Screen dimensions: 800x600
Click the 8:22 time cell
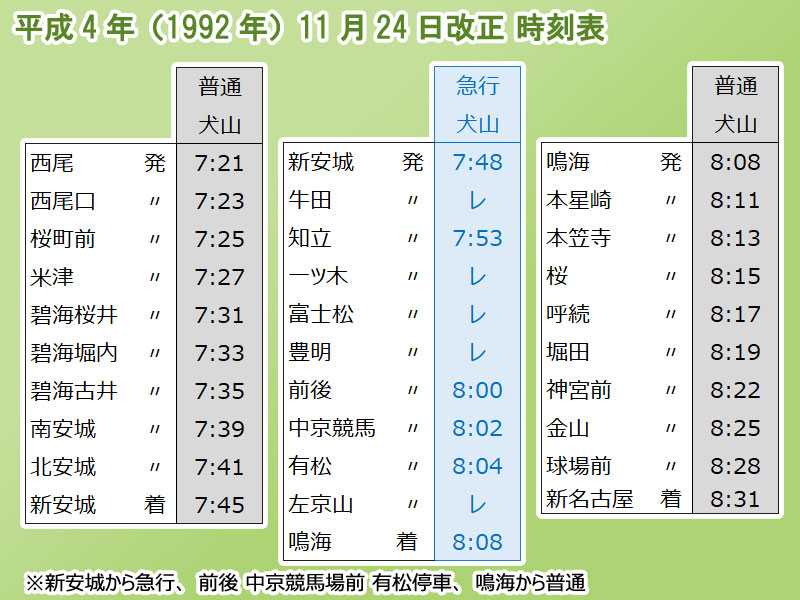(735, 390)
